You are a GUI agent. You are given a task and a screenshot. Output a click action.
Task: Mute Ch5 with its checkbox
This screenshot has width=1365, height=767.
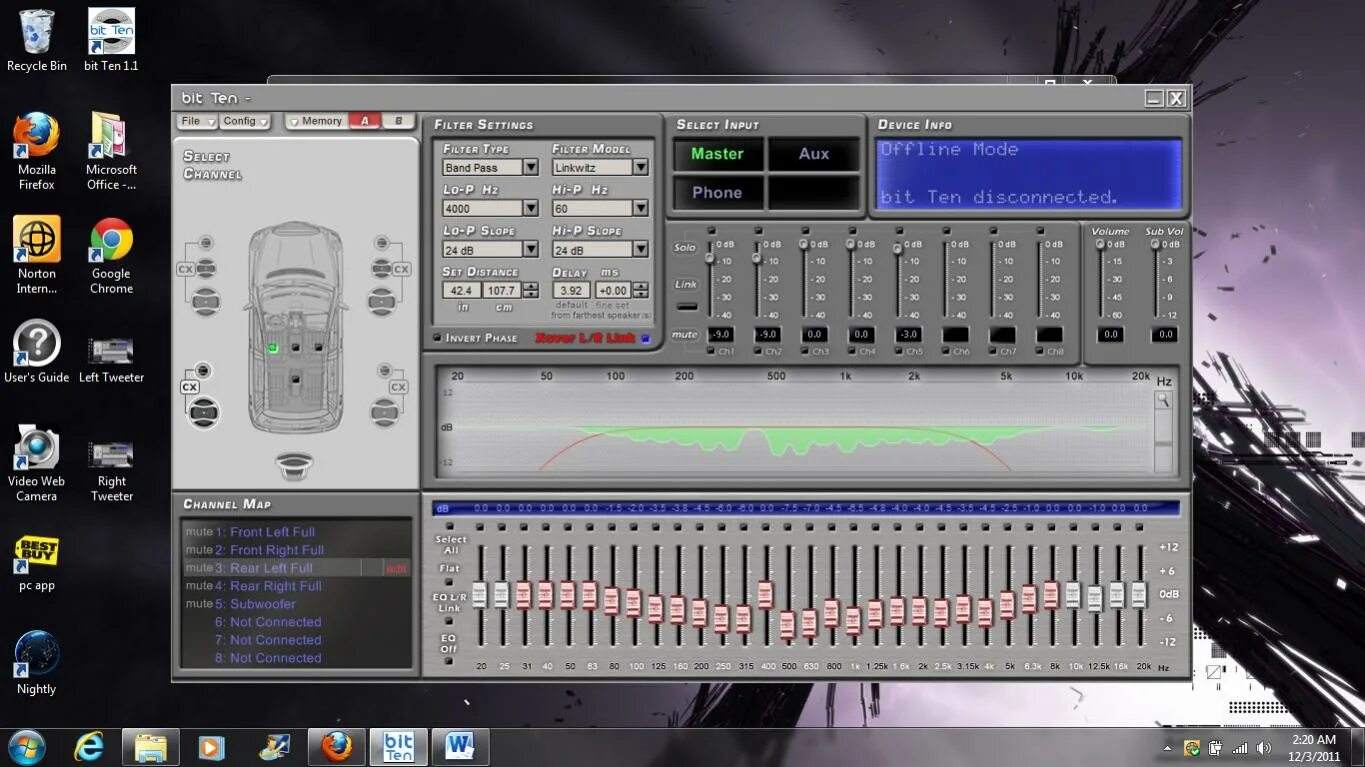point(899,351)
